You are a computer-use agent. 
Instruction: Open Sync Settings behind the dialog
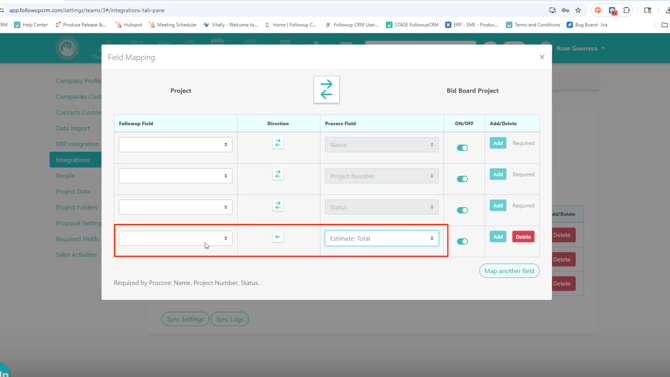tap(185, 319)
